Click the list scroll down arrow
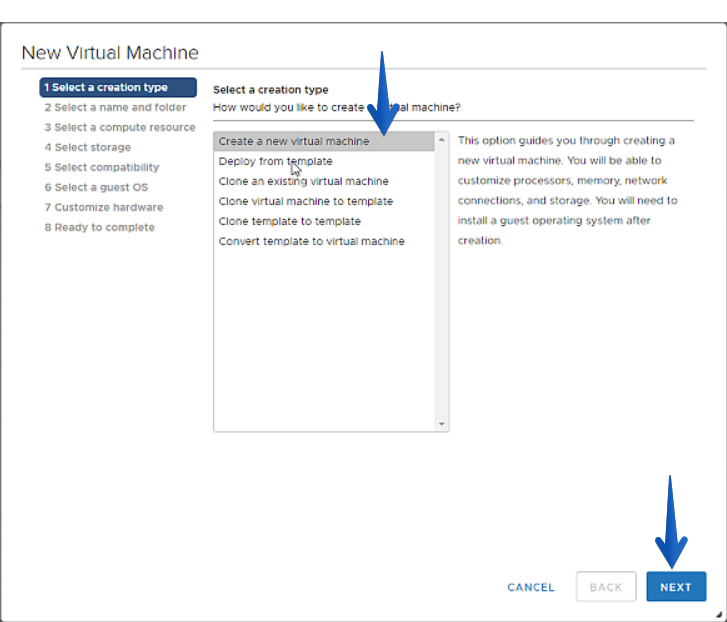 coord(441,424)
